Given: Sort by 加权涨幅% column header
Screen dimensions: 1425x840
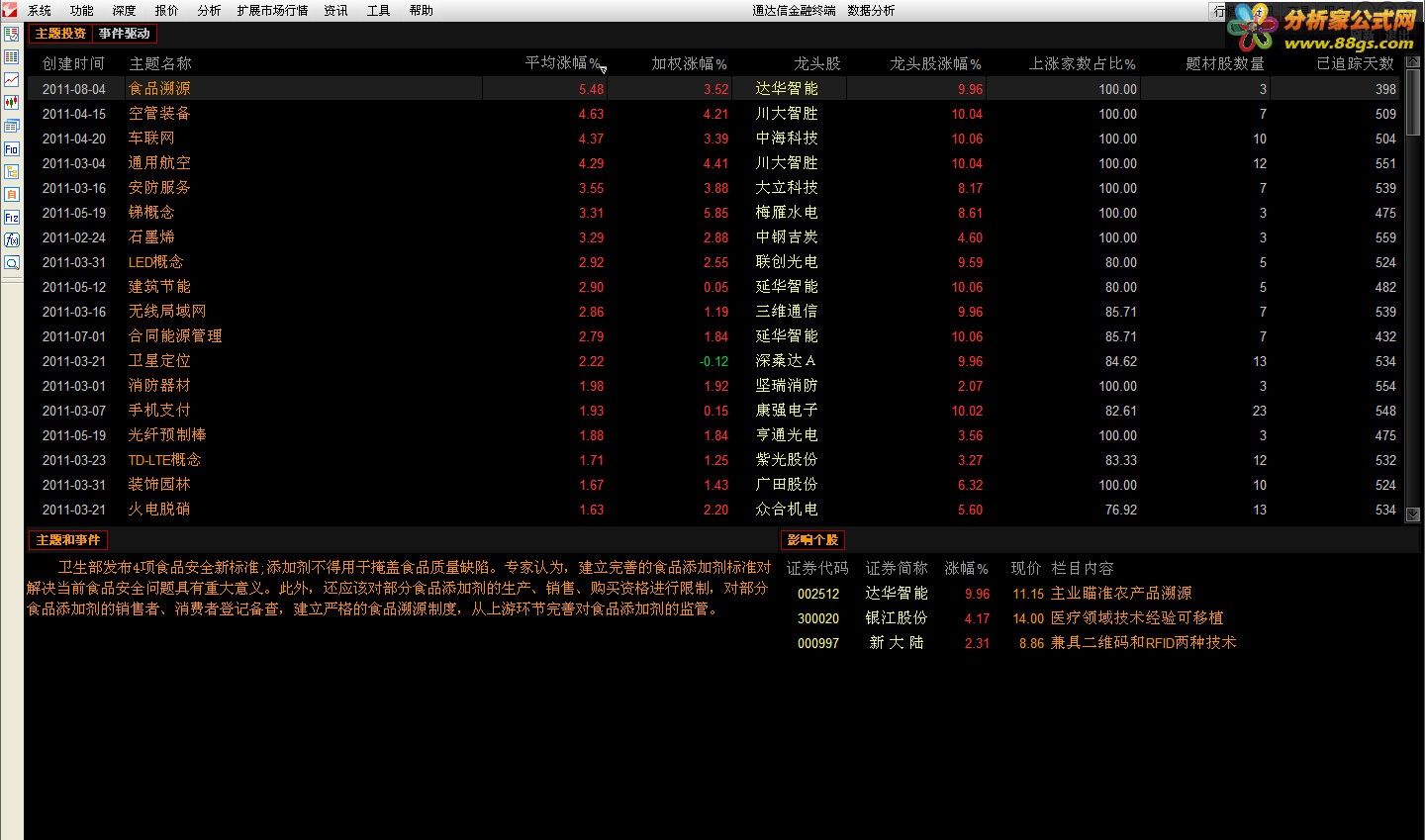Looking at the screenshot, I should click(689, 63).
